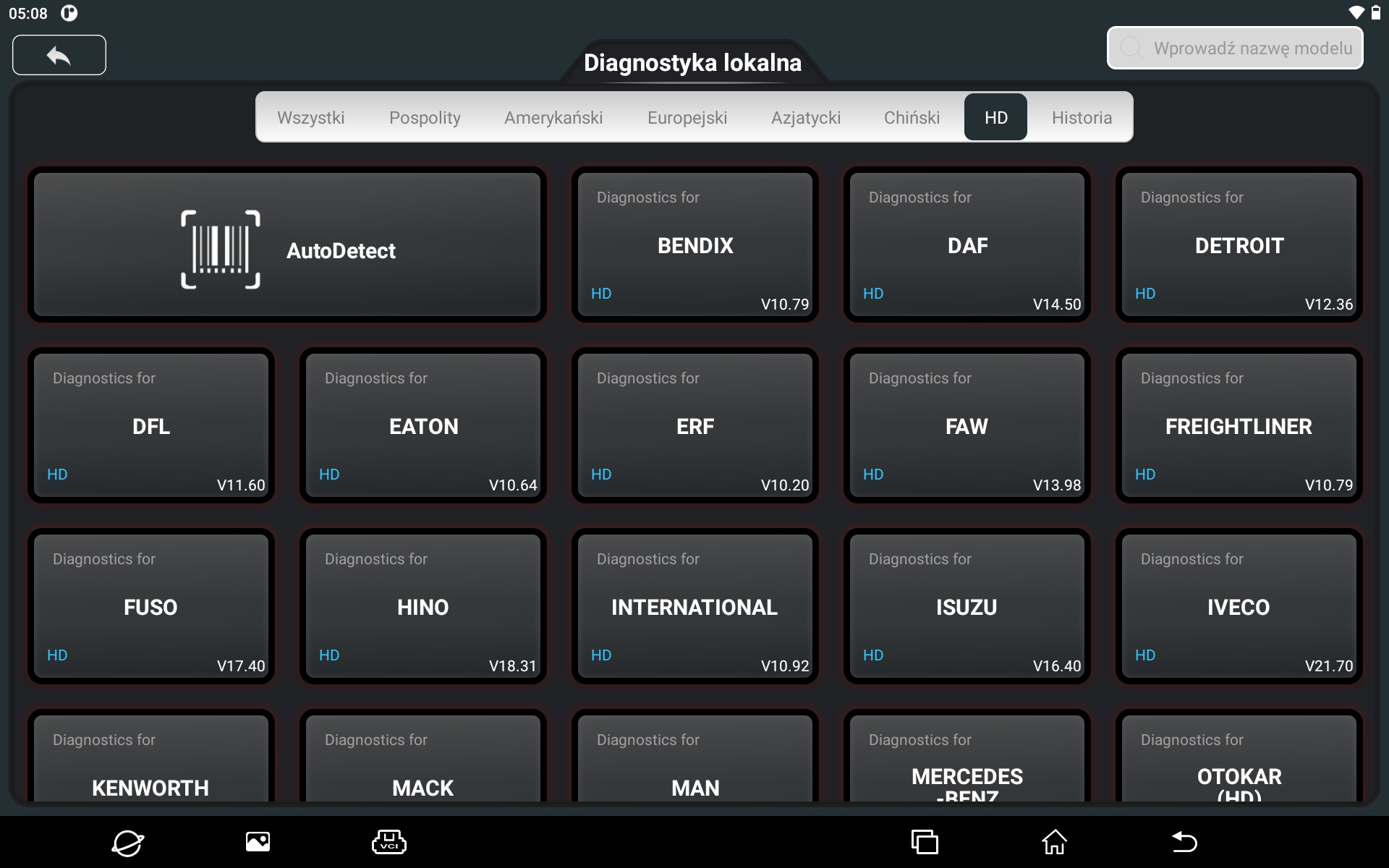Select the FREIGHTLINER diagnostics tile
1389x868 pixels.
tap(1239, 425)
